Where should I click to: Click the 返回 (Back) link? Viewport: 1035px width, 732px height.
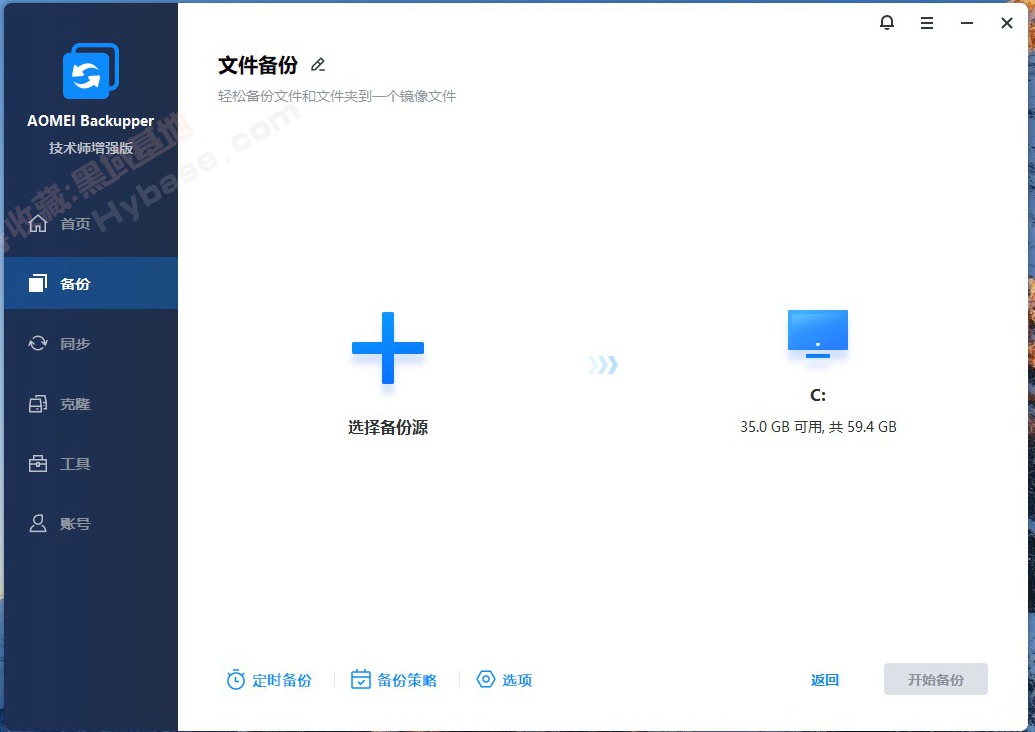click(824, 679)
